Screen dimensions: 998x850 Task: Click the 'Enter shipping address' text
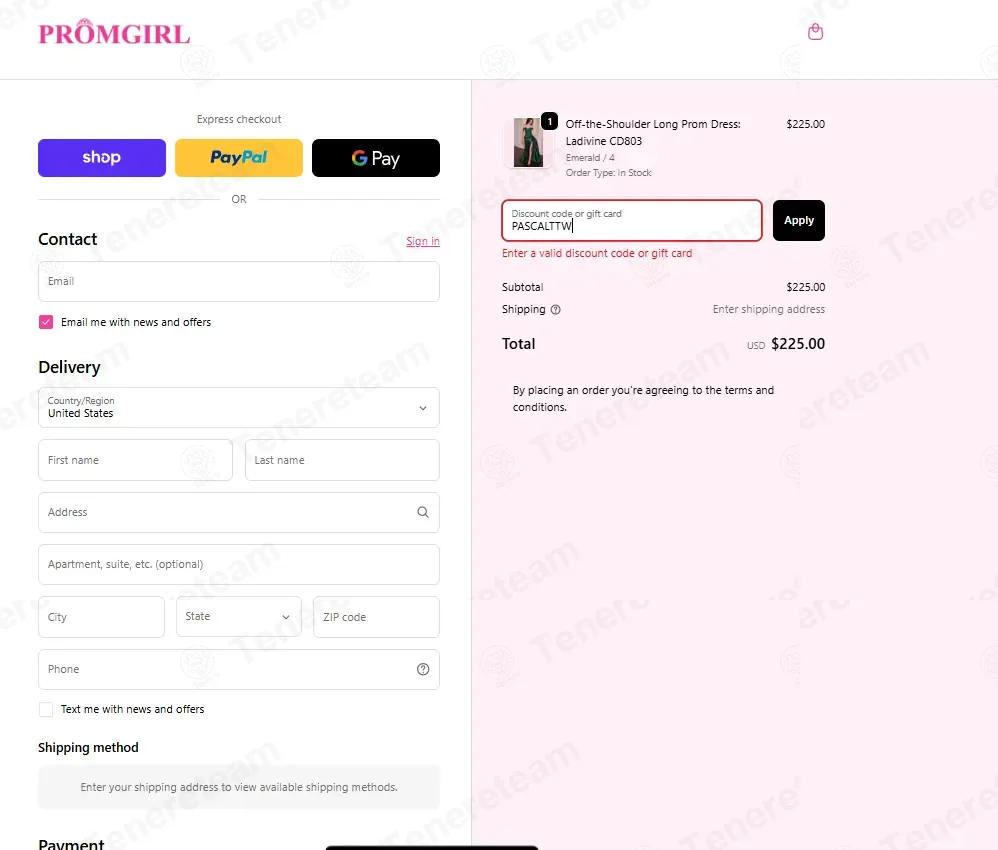(x=769, y=309)
